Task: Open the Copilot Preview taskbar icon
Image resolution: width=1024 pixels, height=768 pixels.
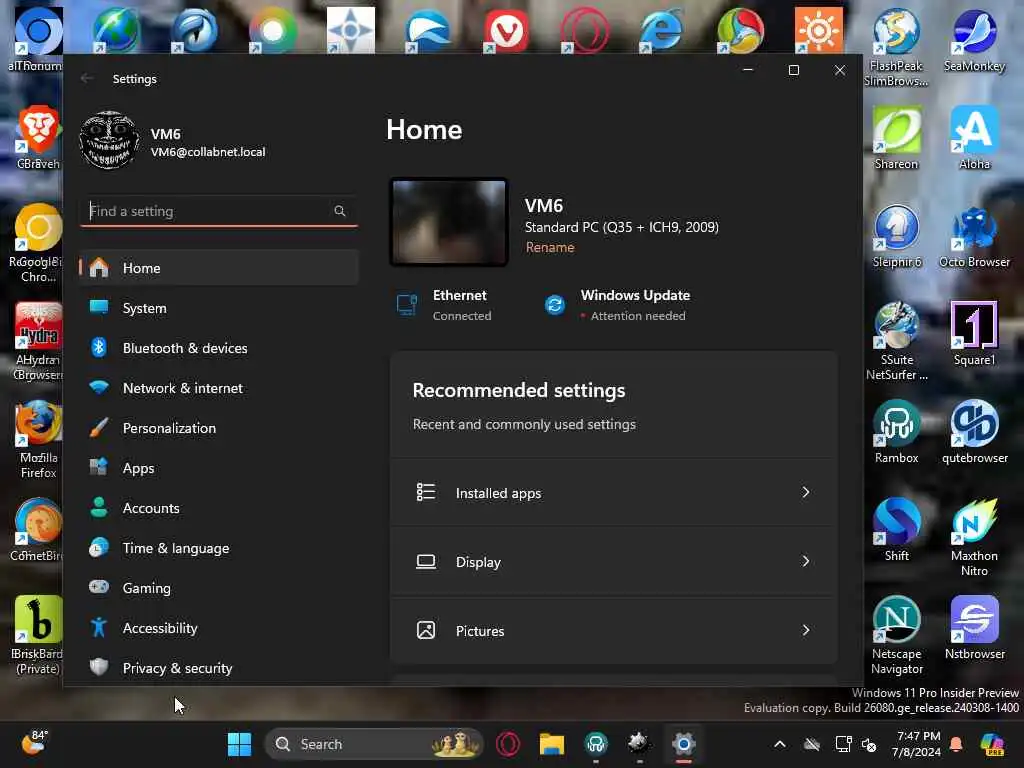Action: [x=992, y=744]
